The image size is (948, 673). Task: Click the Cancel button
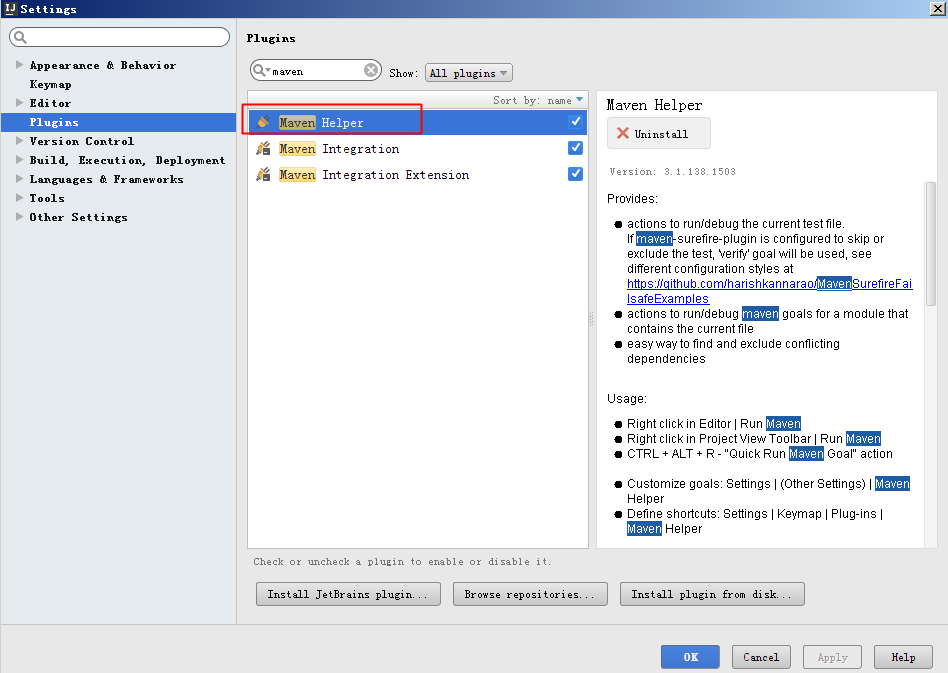[761, 657]
